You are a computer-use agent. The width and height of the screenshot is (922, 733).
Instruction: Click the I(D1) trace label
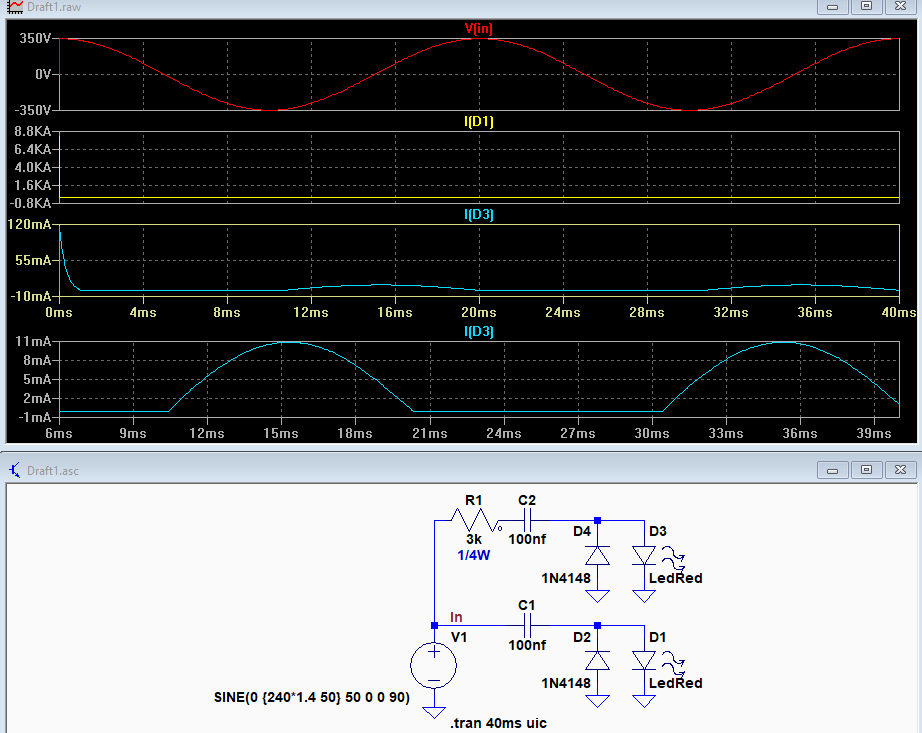tap(479, 122)
